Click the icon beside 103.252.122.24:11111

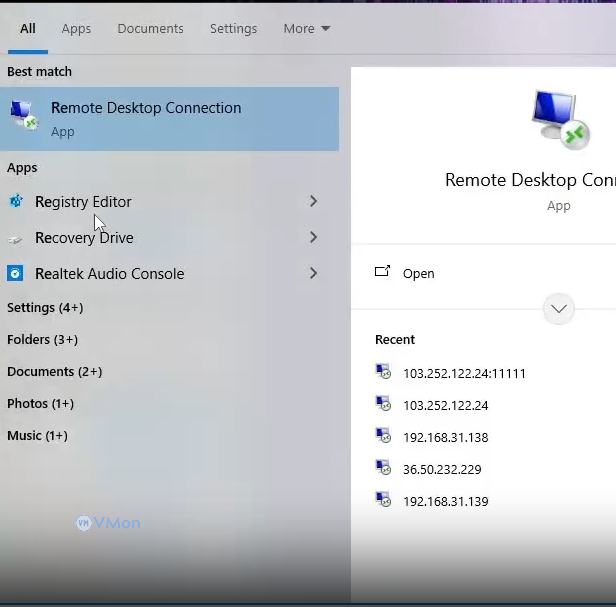click(383, 372)
